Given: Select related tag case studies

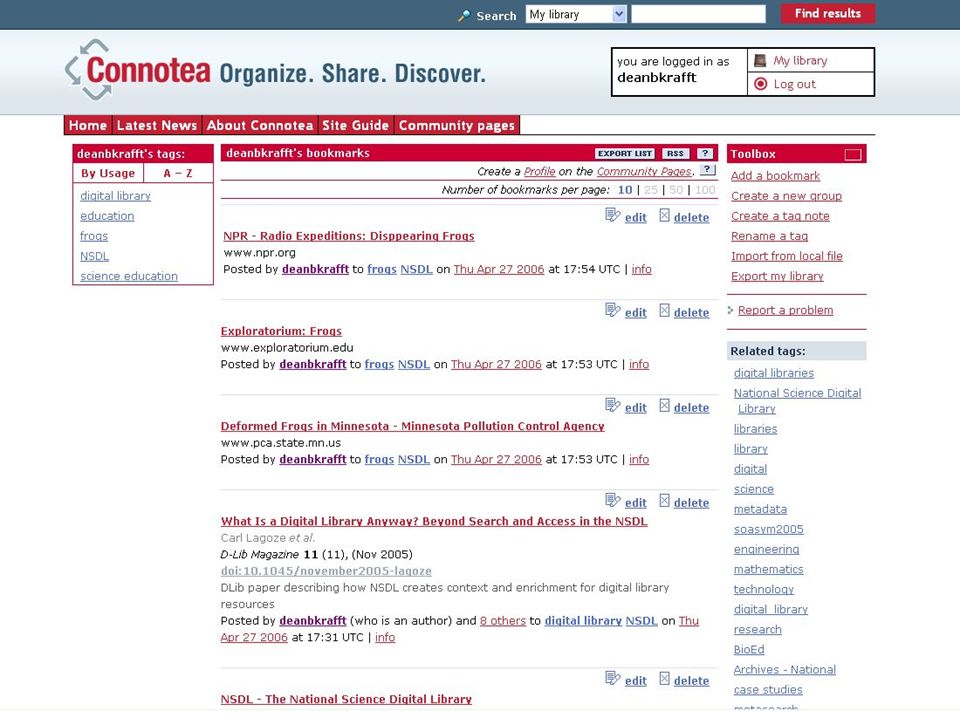Looking at the screenshot, I should 768,689.
